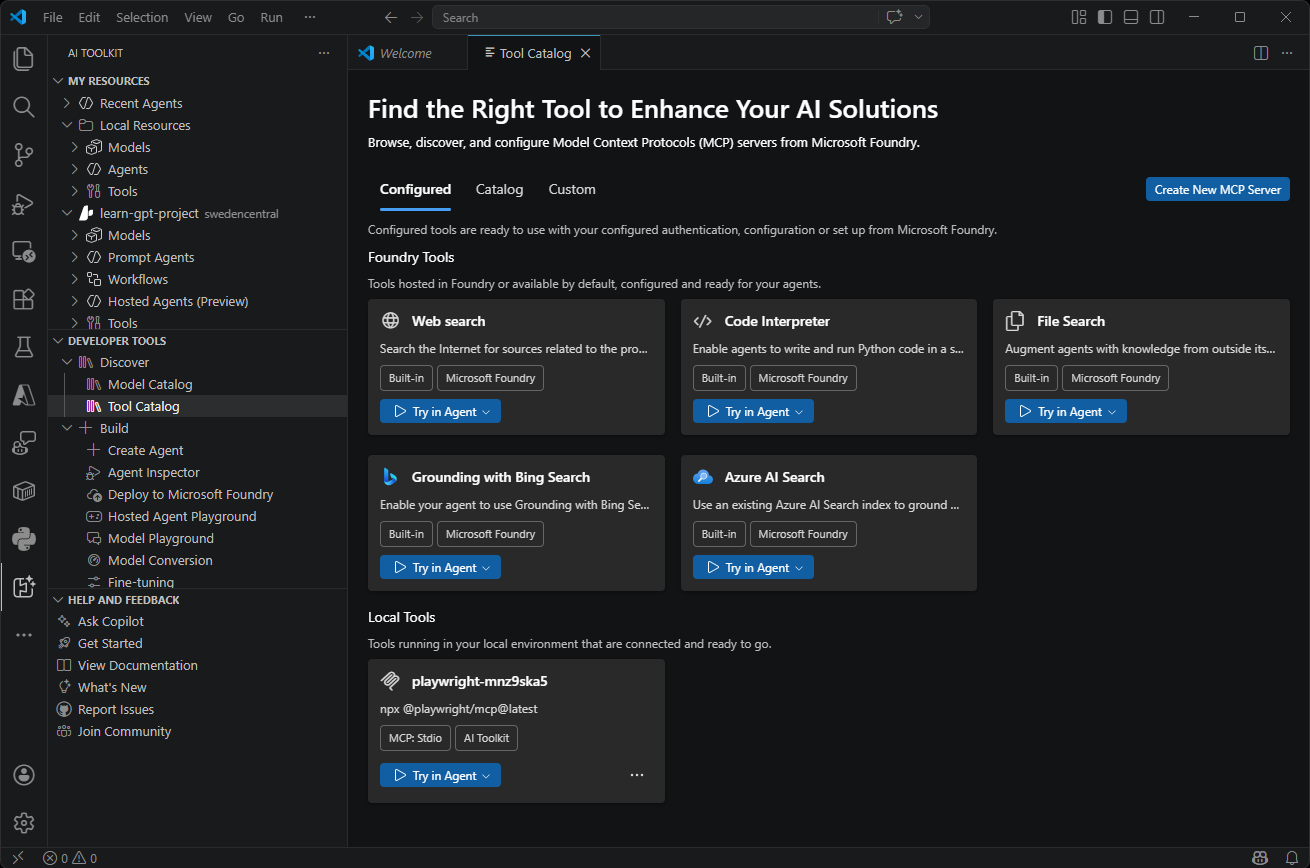Viewport: 1310px width, 868px height.
Task: Open View Documentation under Help and Feedback
Action: click(137, 664)
